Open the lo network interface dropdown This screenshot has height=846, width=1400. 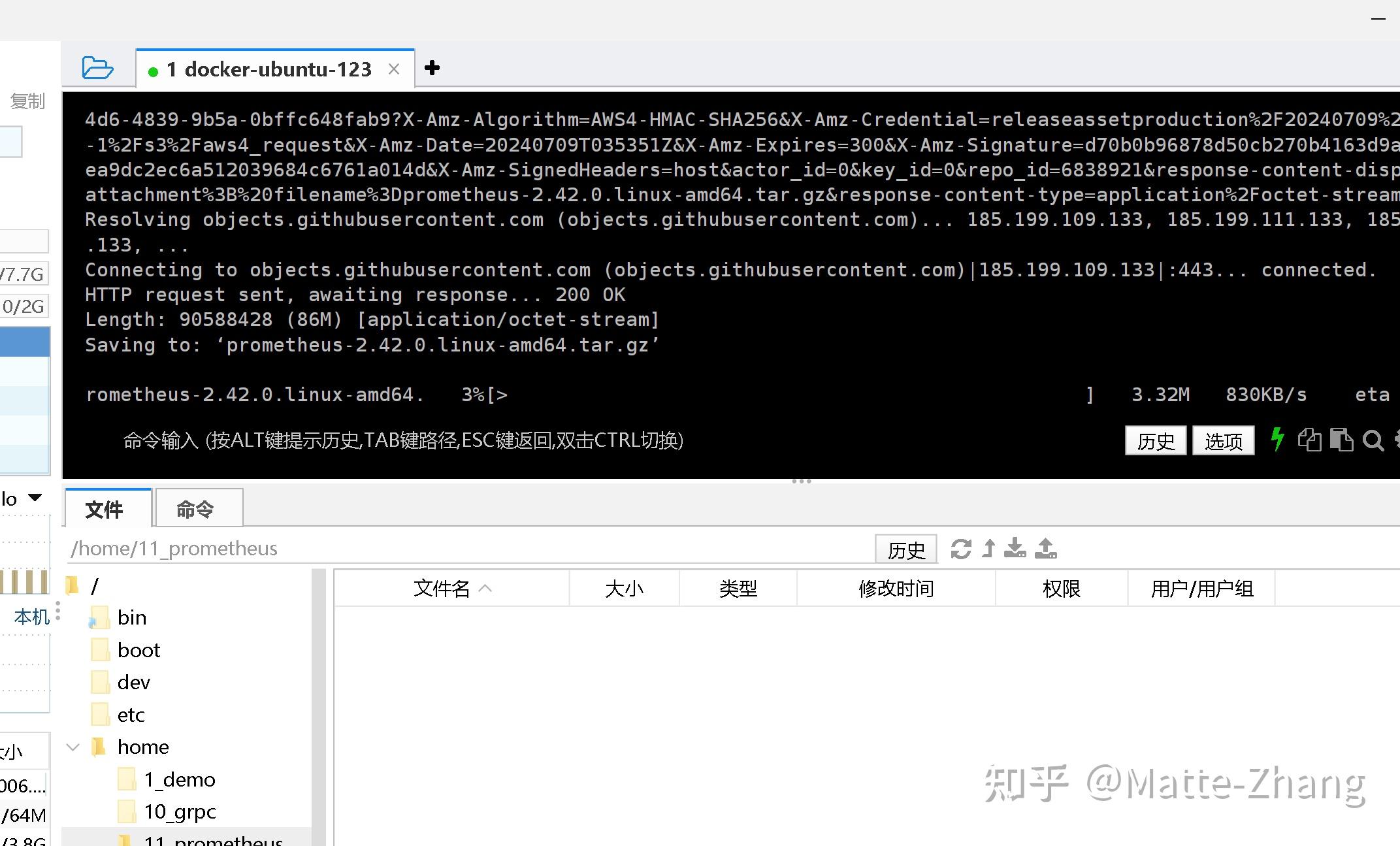35,498
